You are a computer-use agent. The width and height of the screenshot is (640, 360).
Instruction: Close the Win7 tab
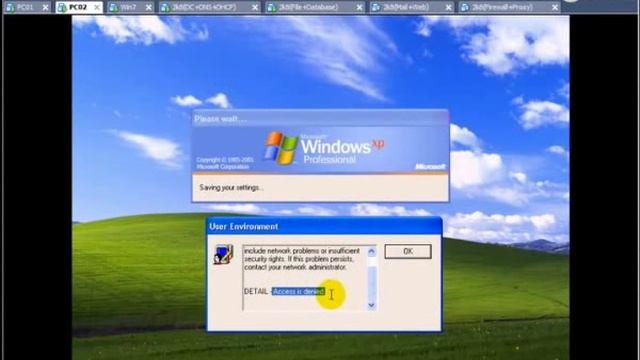pyautogui.click(x=149, y=7)
